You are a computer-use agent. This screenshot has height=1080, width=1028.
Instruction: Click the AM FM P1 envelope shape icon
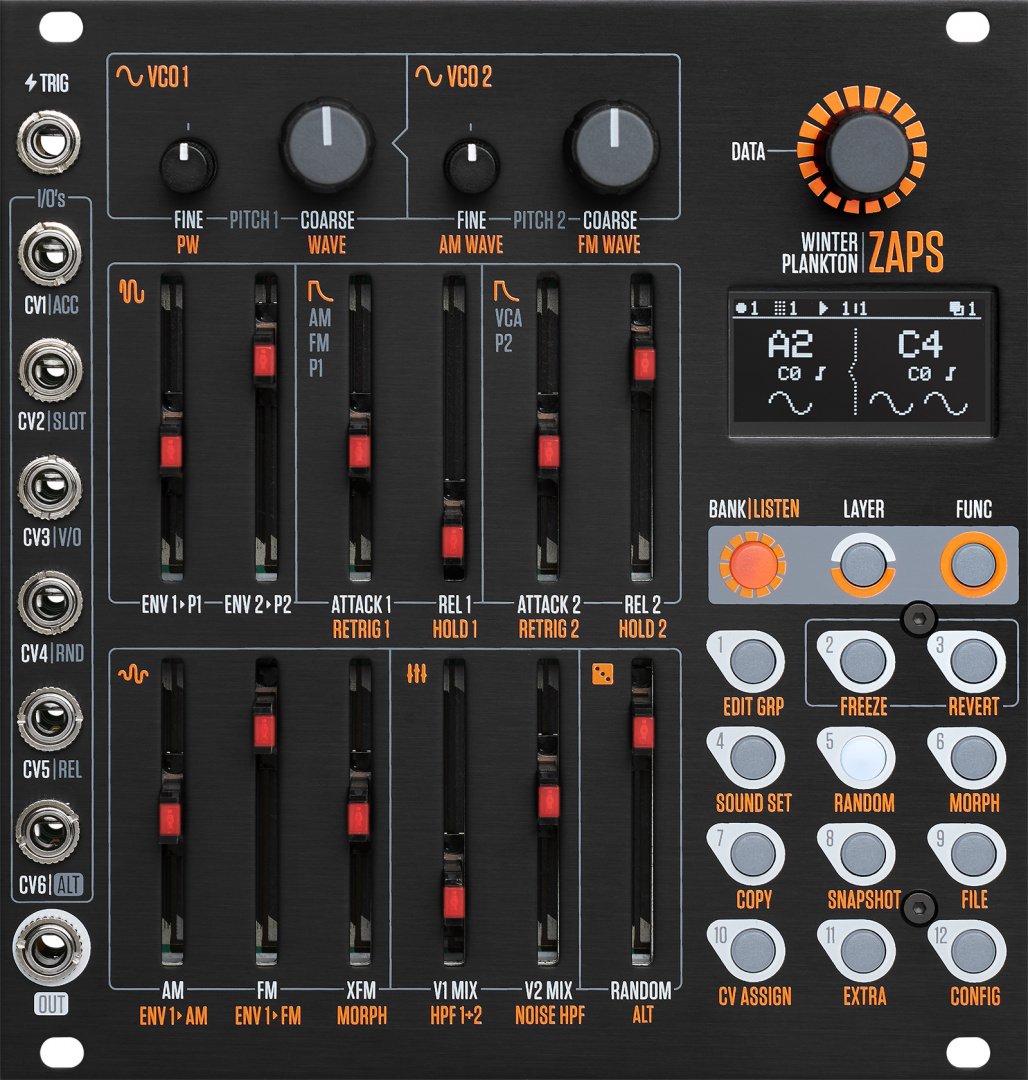coord(320,291)
